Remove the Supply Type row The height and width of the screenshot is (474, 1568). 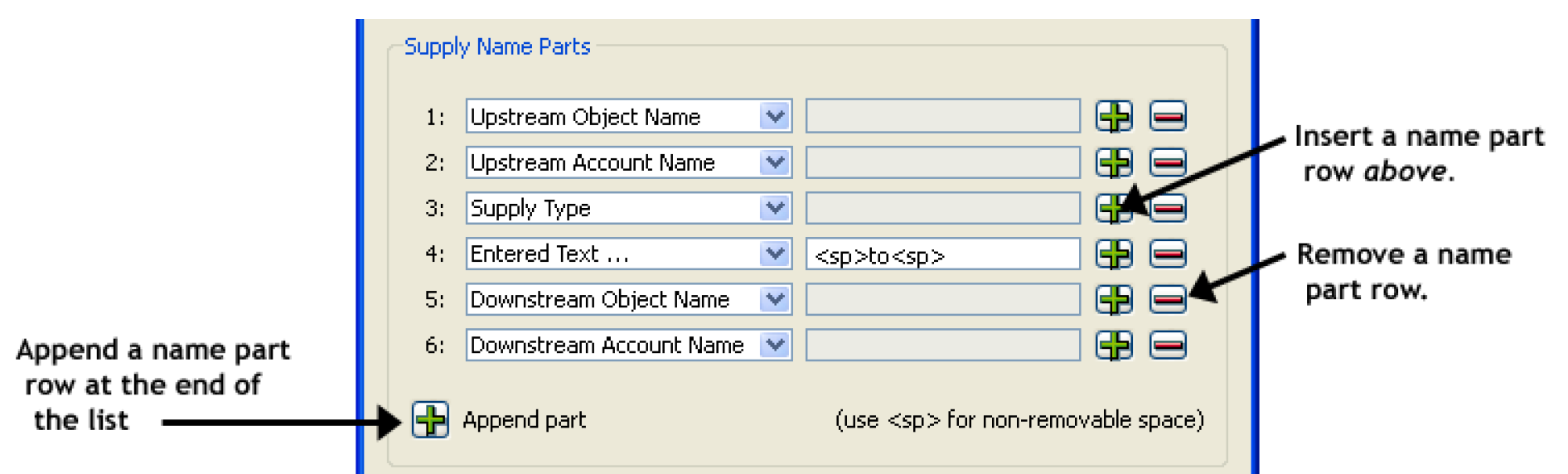[1169, 208]
